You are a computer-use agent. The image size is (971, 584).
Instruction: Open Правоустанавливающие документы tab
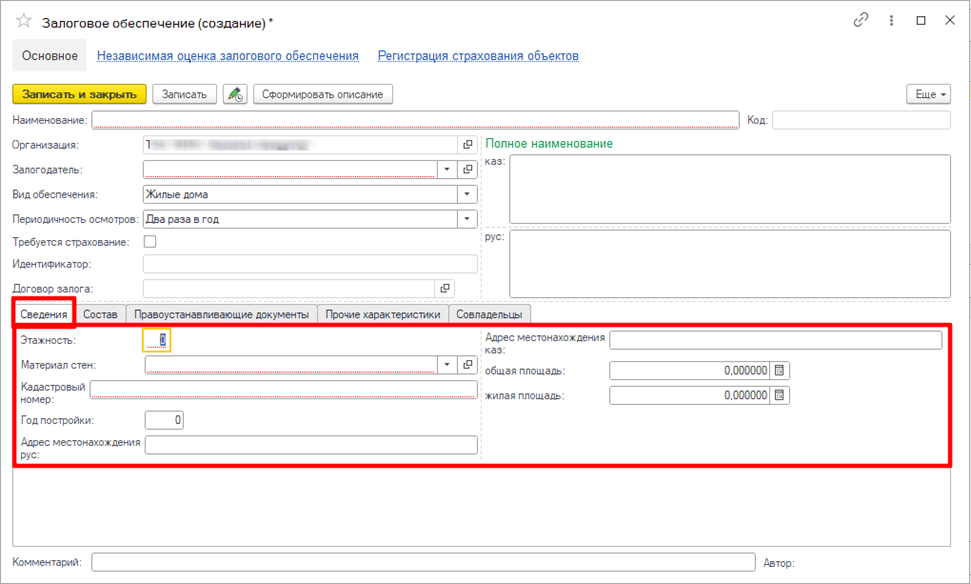(222, 314)
